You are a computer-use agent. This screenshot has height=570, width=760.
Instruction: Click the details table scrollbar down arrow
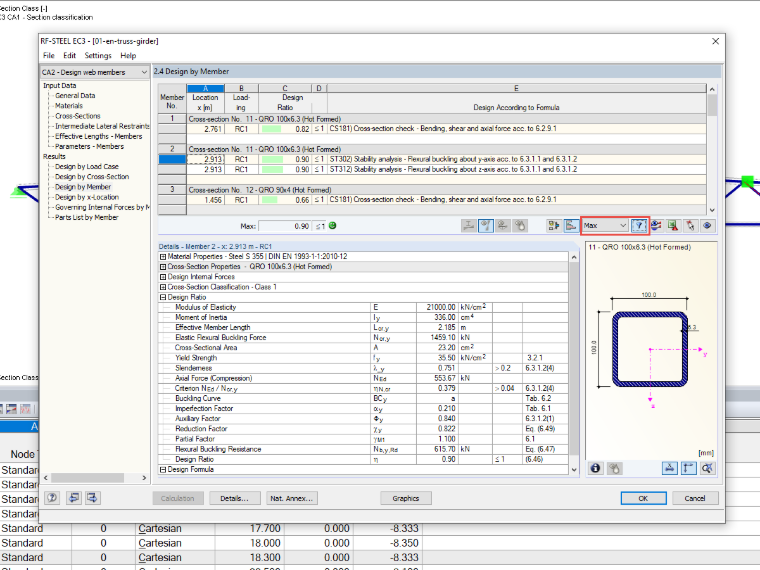point(574,469)
